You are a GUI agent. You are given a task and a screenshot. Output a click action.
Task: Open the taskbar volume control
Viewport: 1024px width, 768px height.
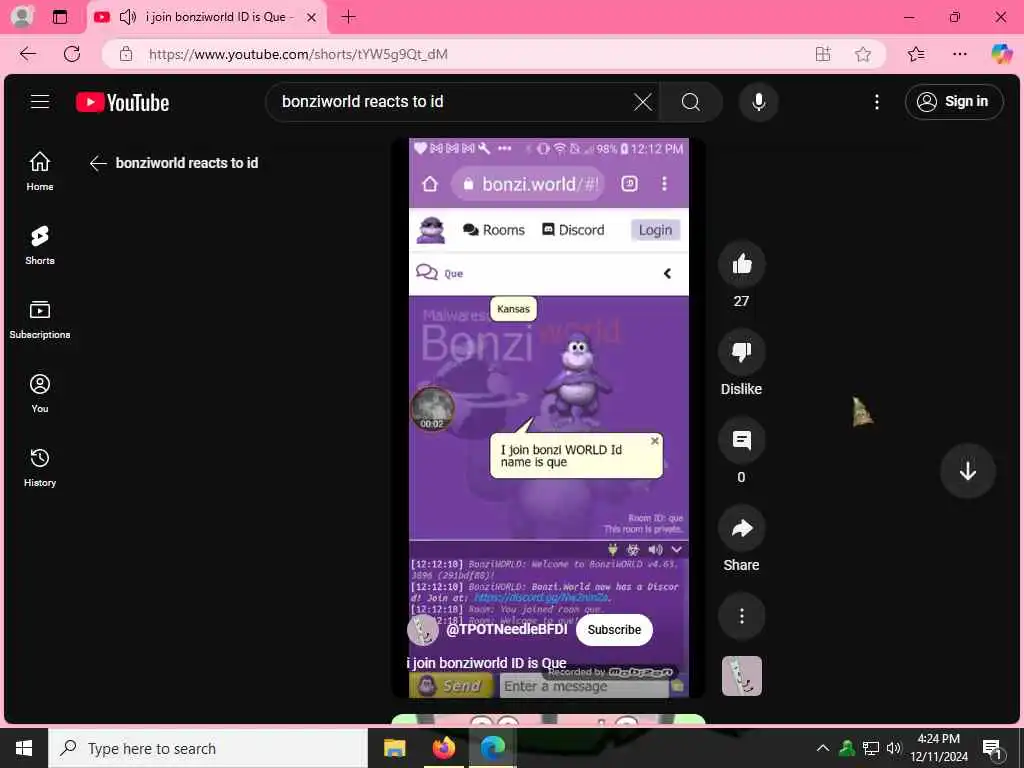point(893,748)
